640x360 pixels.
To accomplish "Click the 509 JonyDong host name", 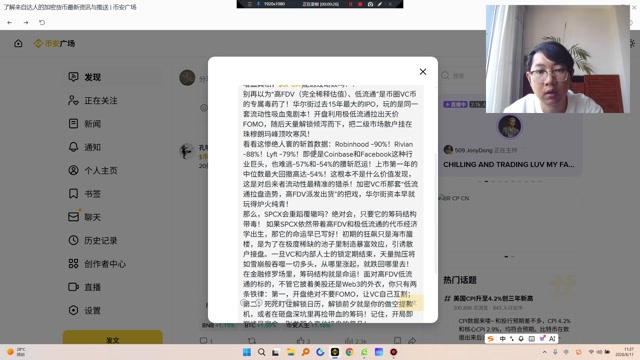I will [x=473, y=150].
